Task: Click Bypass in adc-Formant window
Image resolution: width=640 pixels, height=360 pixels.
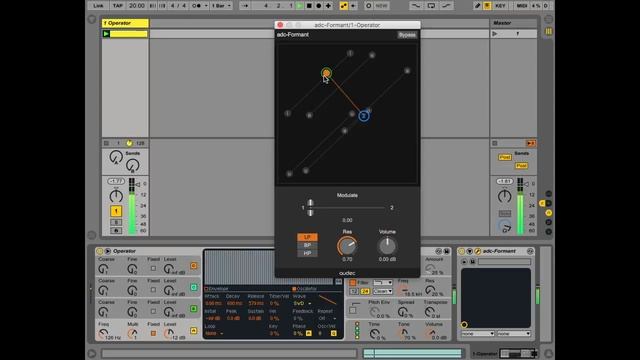Action: click(407, 35)
